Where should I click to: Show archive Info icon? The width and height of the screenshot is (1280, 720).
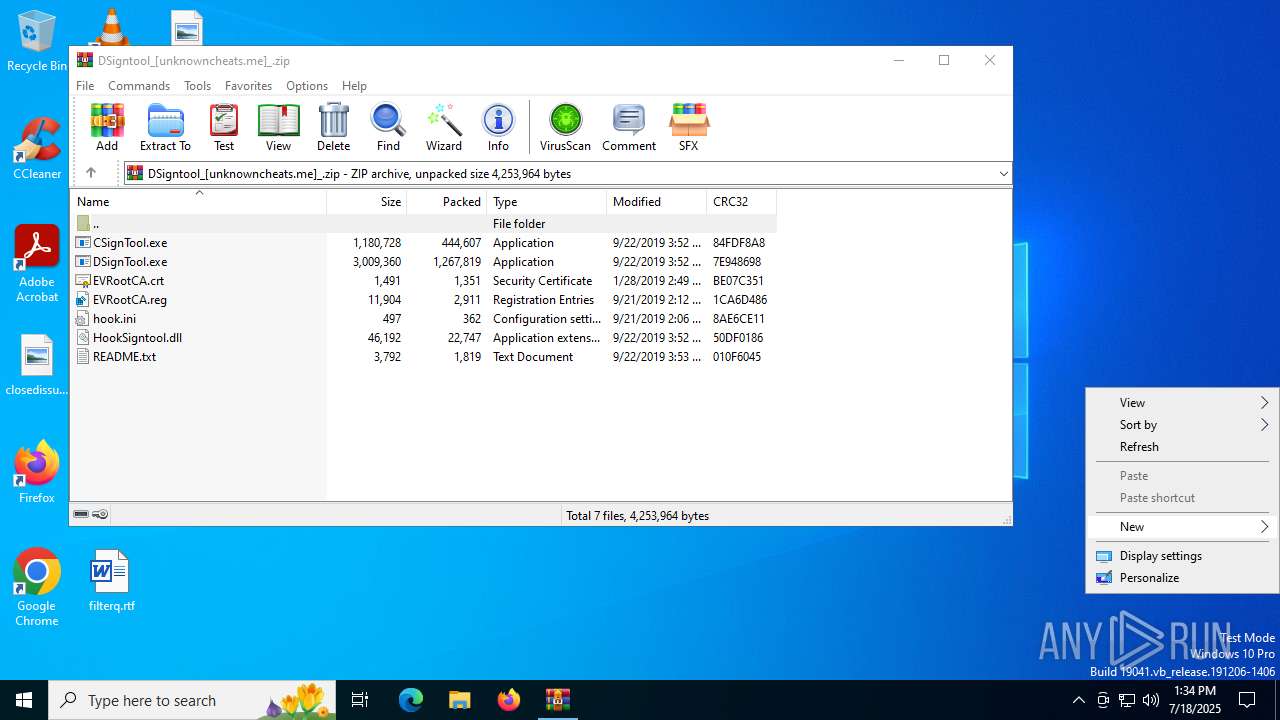coord(498,127)
